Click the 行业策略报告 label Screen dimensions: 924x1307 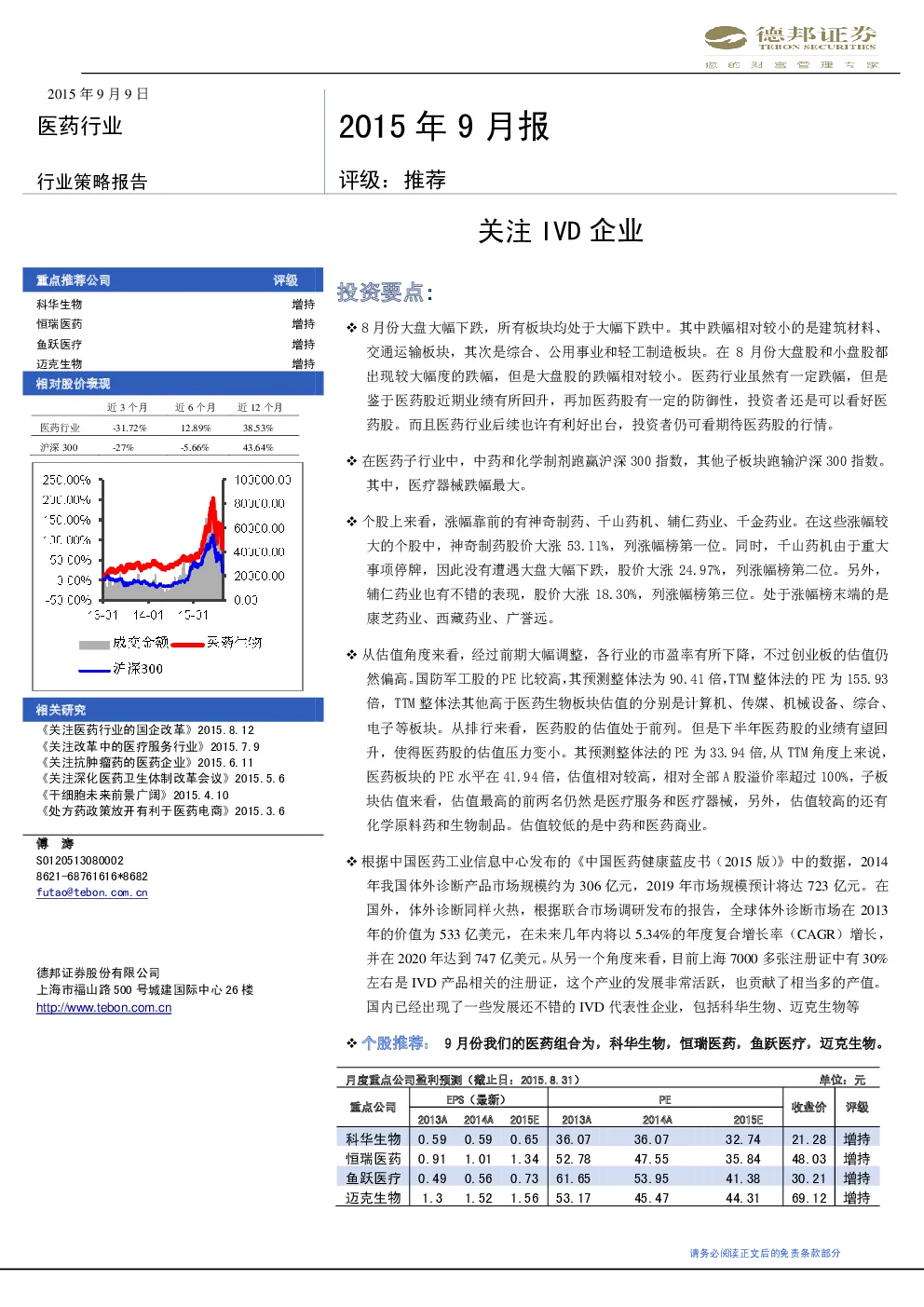92,182
